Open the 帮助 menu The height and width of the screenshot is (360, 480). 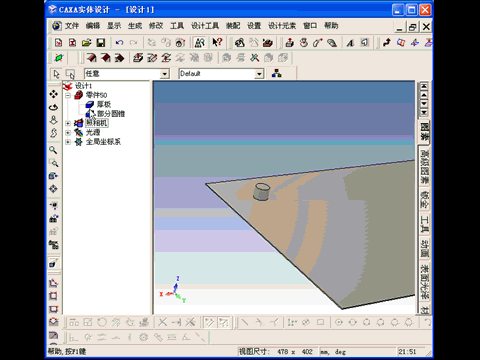point(331,26)
